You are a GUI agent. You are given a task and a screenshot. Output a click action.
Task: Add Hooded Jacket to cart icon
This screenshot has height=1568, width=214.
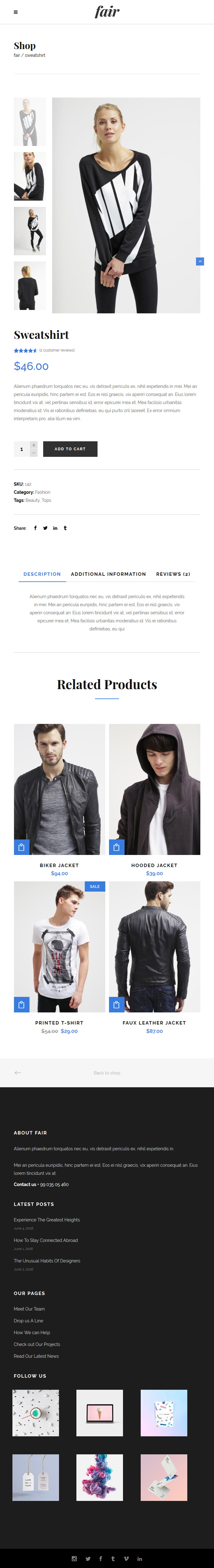[116, 847]
